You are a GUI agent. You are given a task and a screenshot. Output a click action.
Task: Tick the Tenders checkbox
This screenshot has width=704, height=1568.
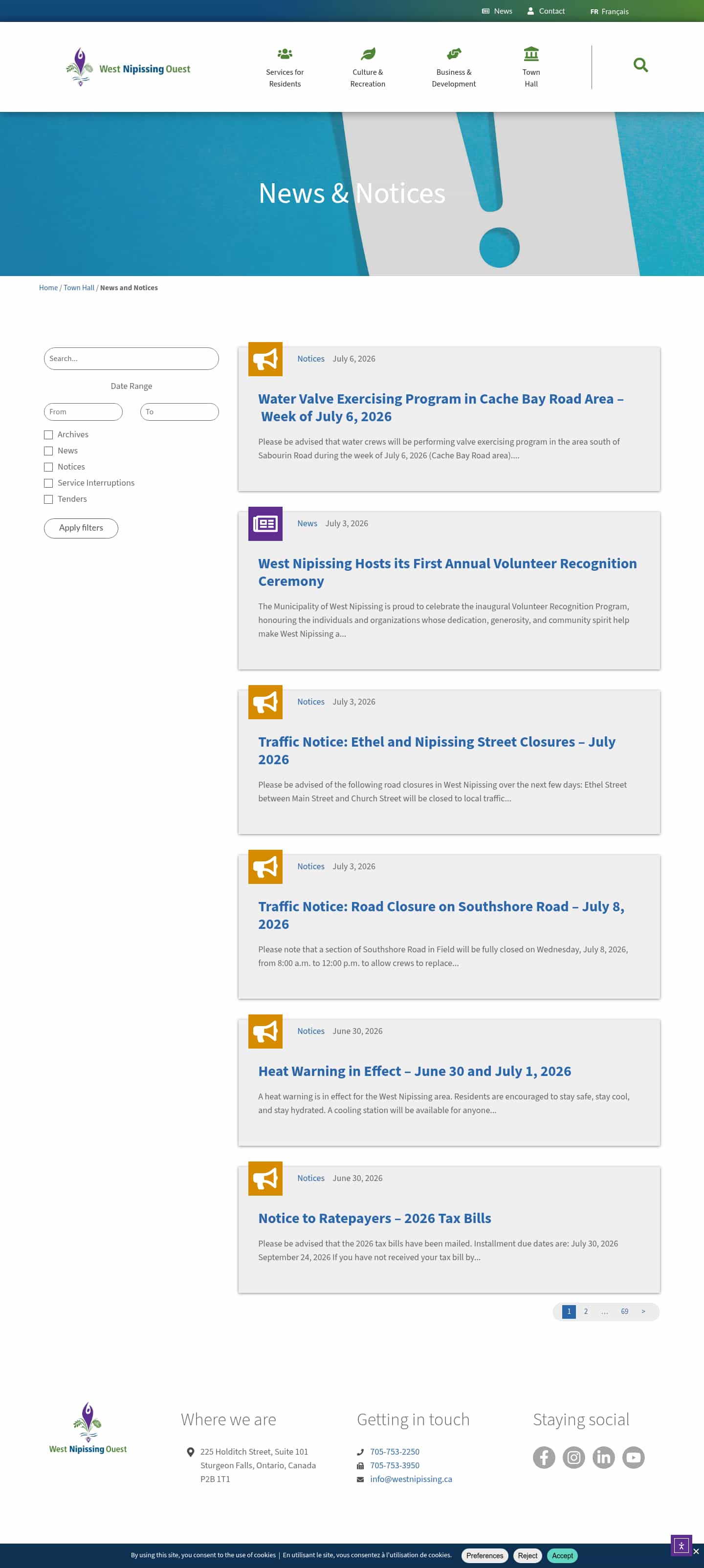click(x=48, y=499)
